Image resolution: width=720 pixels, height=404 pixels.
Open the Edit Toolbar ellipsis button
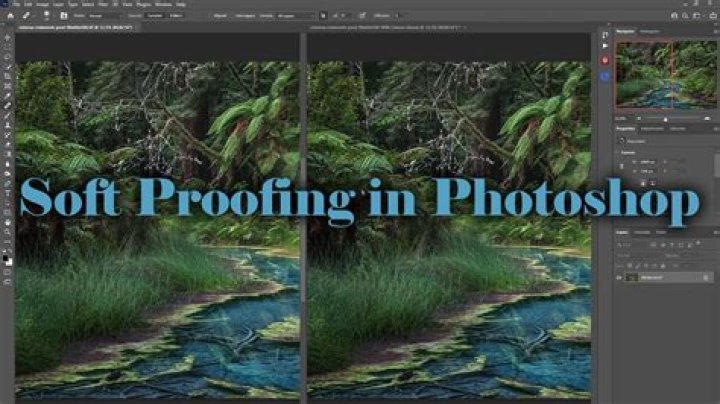pos(7,242)
